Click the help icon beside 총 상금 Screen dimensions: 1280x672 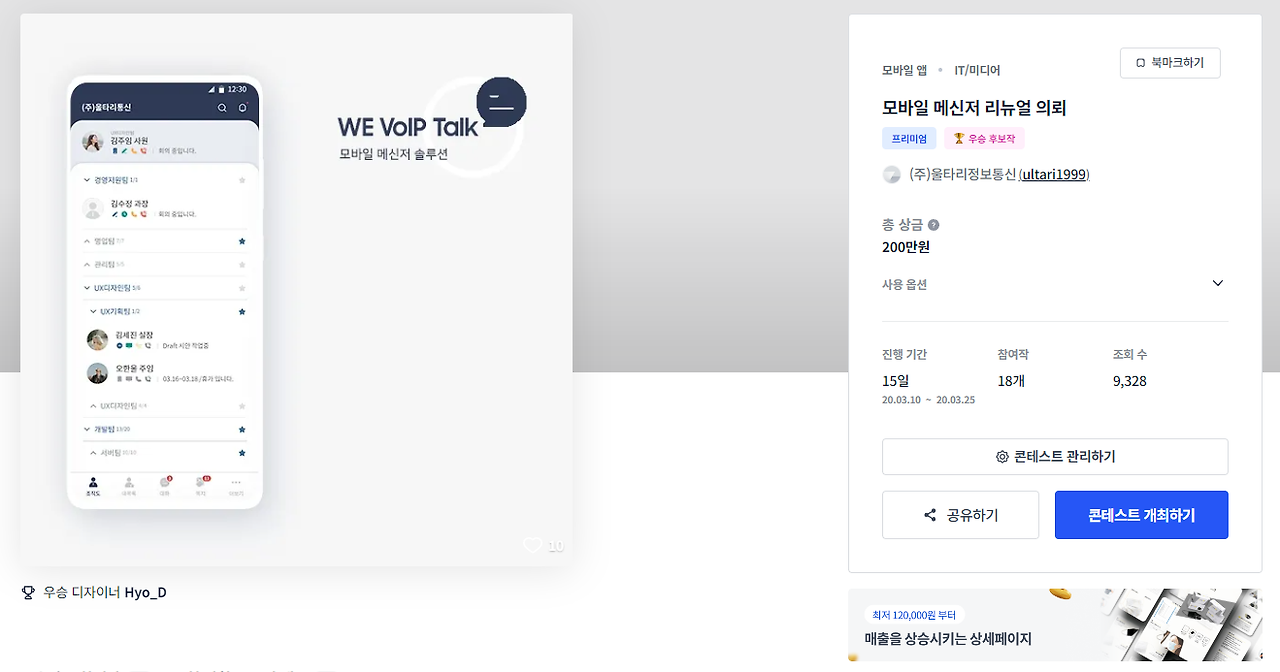(x=933, y=225)
